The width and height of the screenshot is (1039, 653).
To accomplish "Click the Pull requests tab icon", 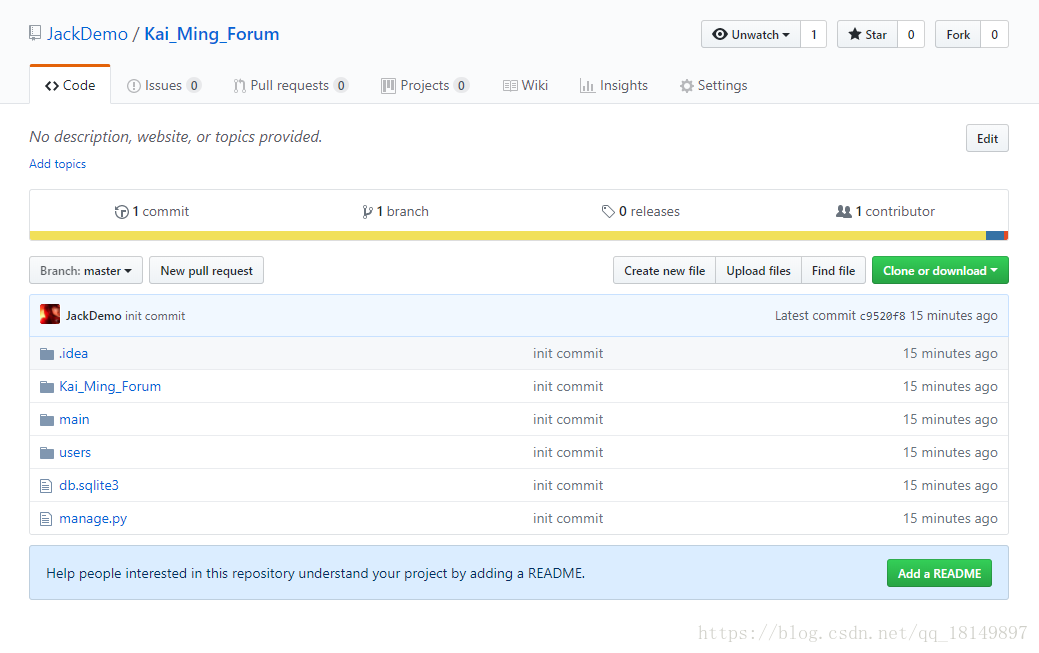I will tap(239, 86).
